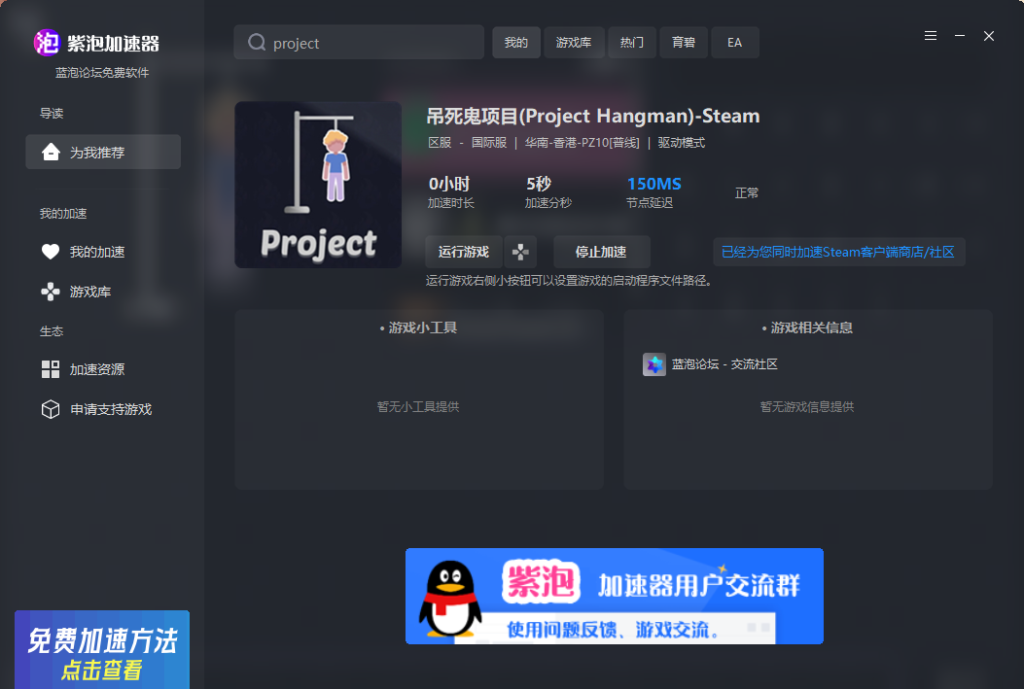The image size is (1024, 689).
Task: Click the 国际服 server text
Action: point(489,142)
